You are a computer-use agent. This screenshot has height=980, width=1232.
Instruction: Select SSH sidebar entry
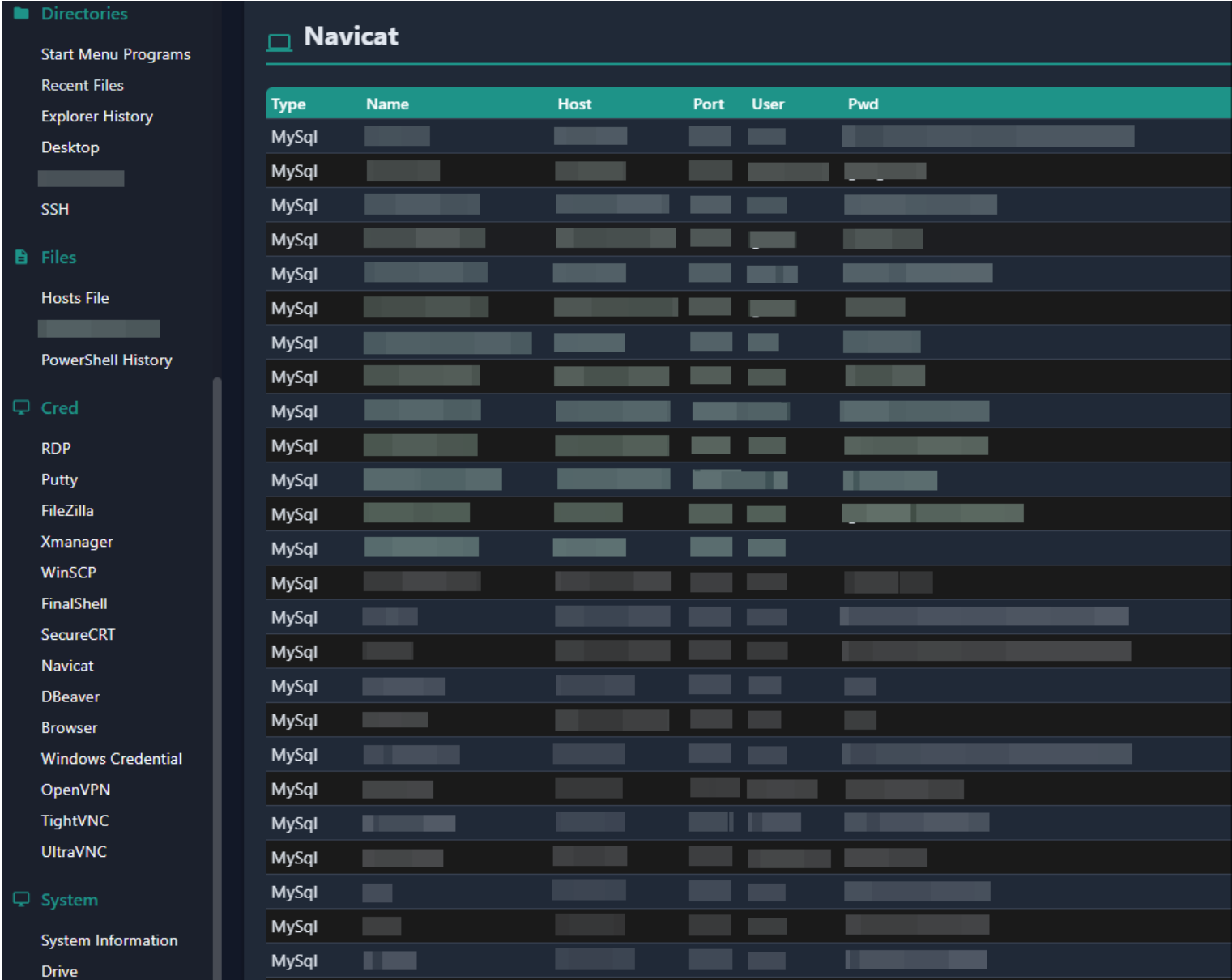coord(55,209)
